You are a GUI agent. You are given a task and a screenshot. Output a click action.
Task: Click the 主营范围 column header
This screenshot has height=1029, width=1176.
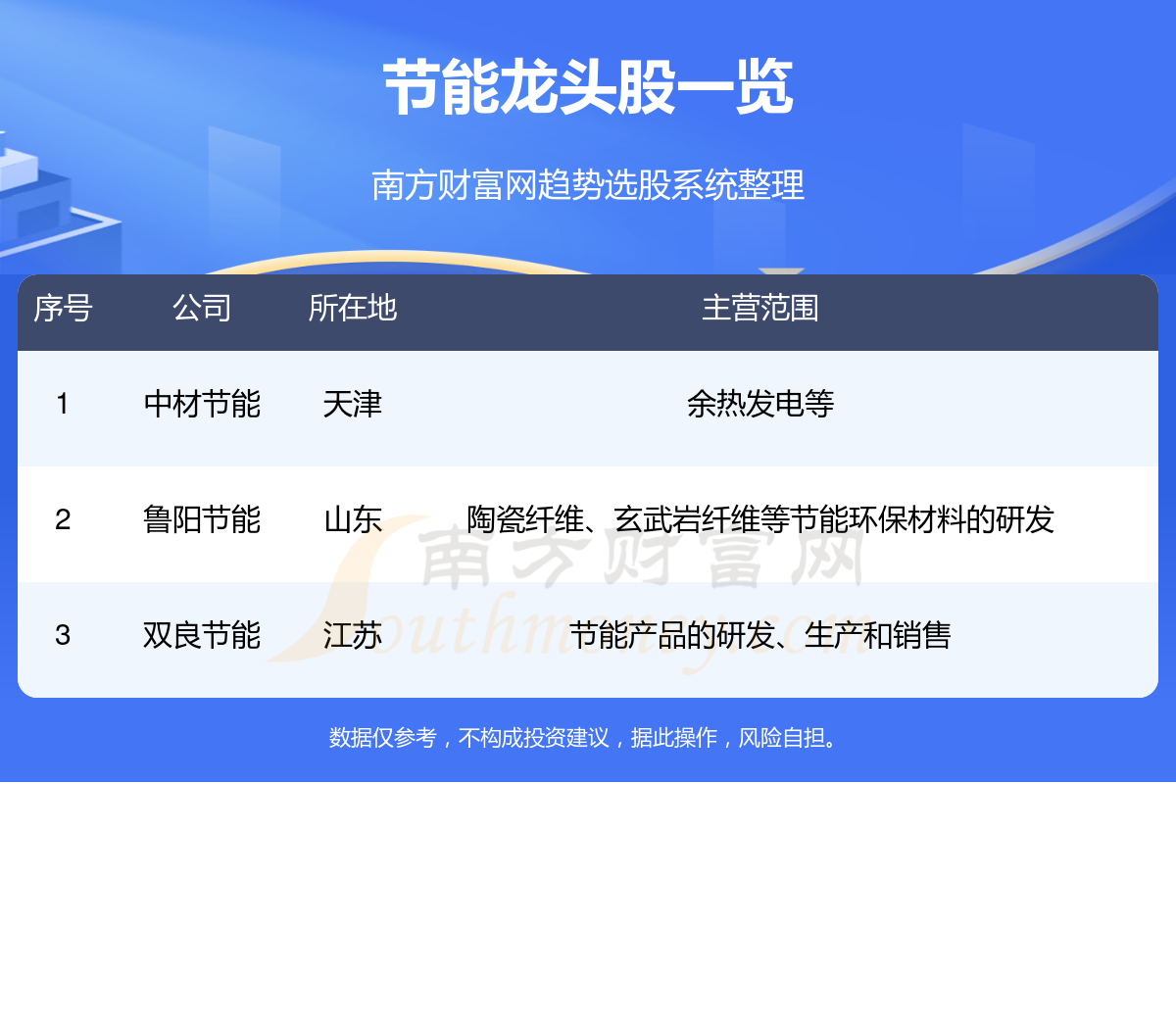point(760,308)
